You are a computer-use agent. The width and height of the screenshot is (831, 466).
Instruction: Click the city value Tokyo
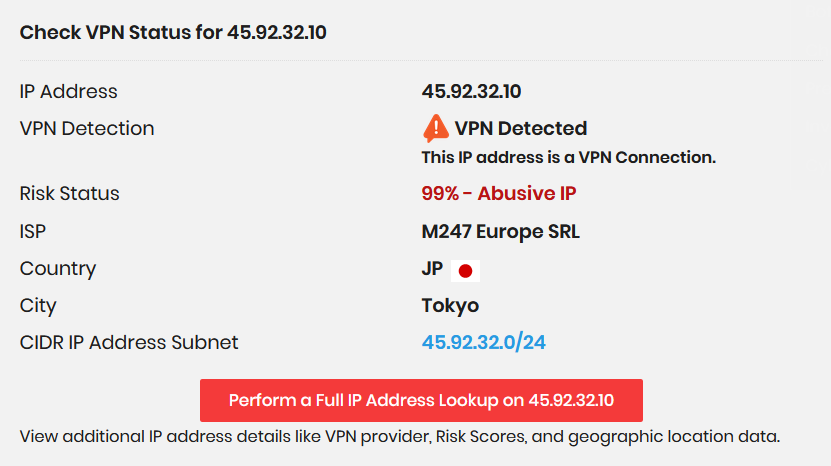[x=450, y=306]
